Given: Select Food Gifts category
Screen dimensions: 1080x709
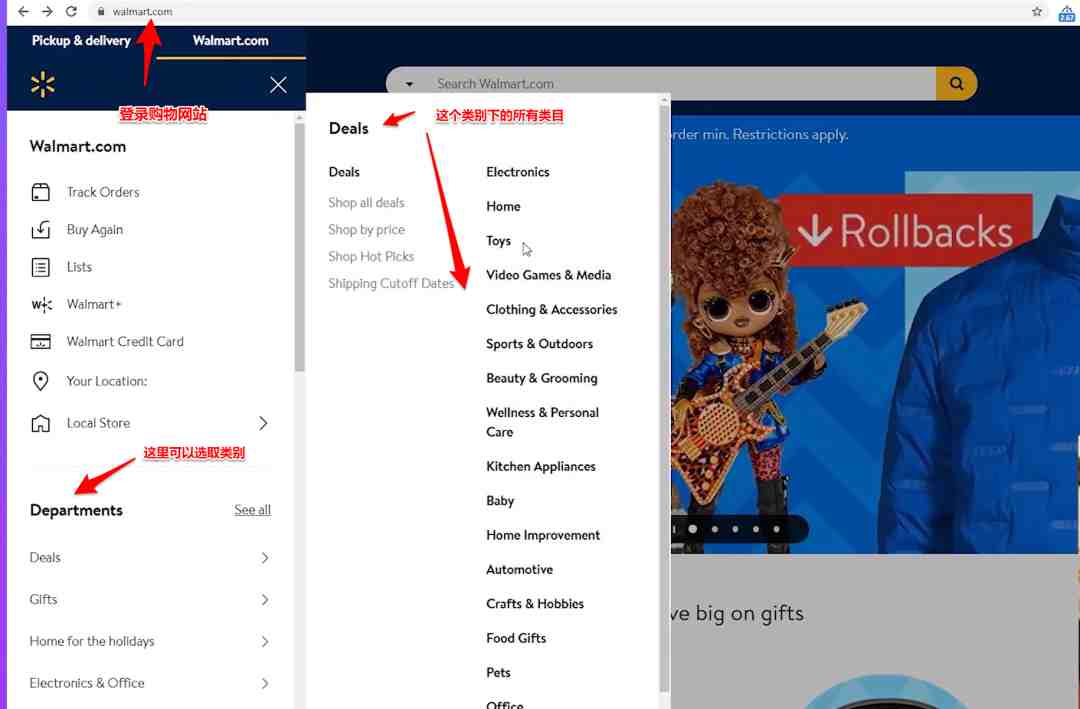Looking at the screenshot, I should click(x=516, y=639).
